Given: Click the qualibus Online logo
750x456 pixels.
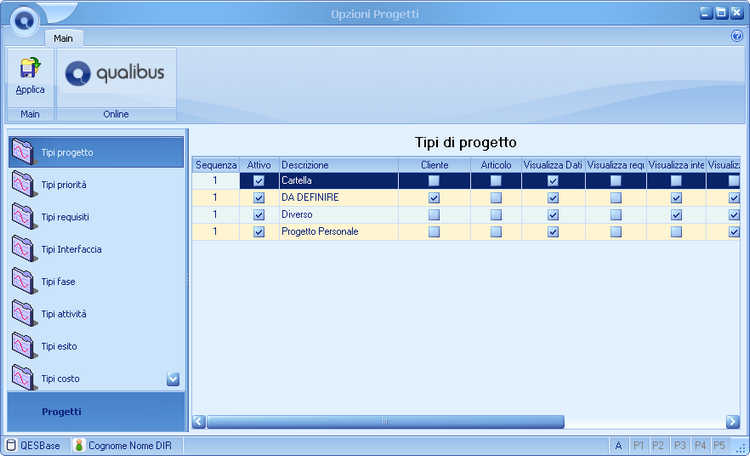Looking at the screenshot, I should pos(115,74).
